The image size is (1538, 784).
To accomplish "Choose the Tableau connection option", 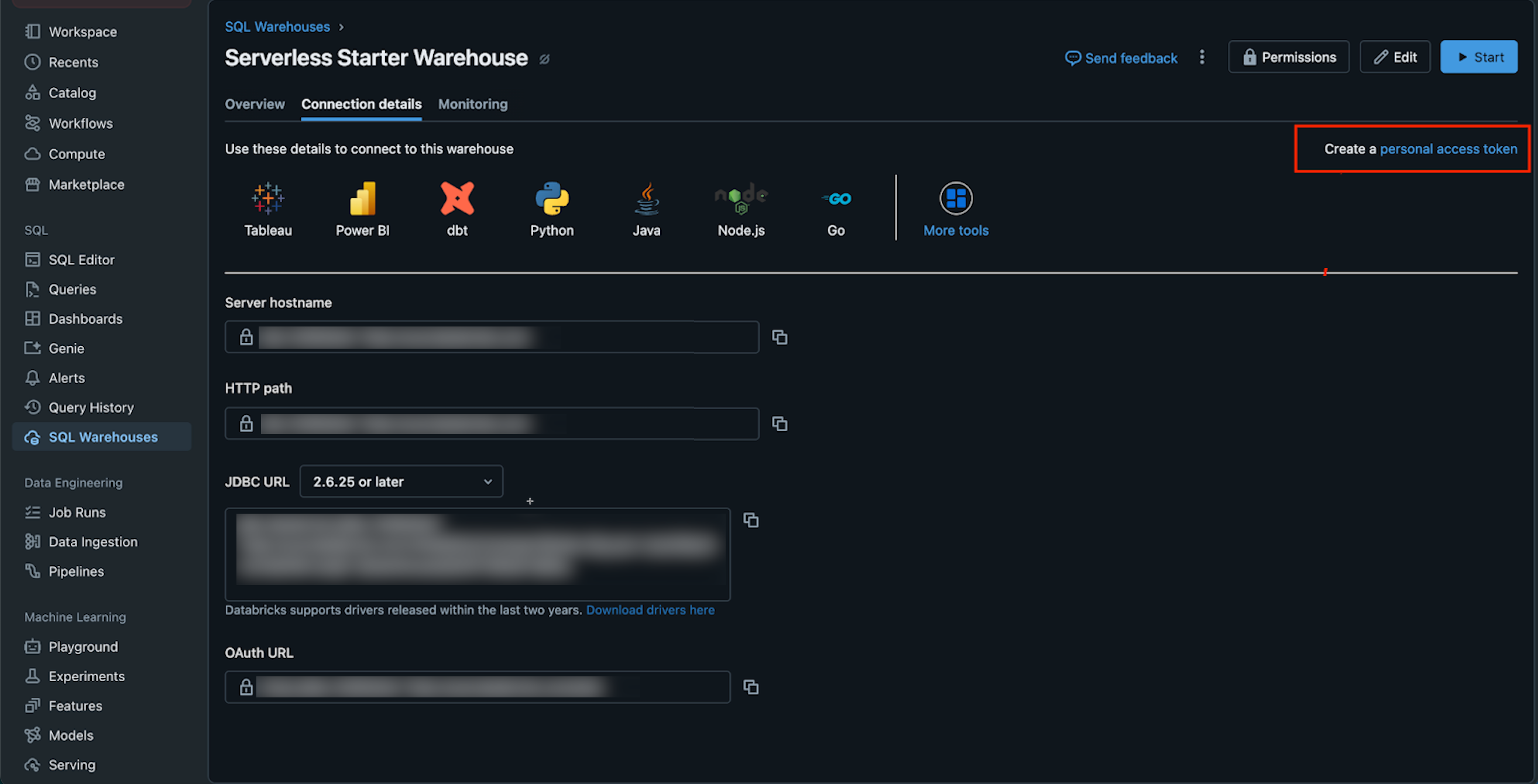I will [267, 209].
